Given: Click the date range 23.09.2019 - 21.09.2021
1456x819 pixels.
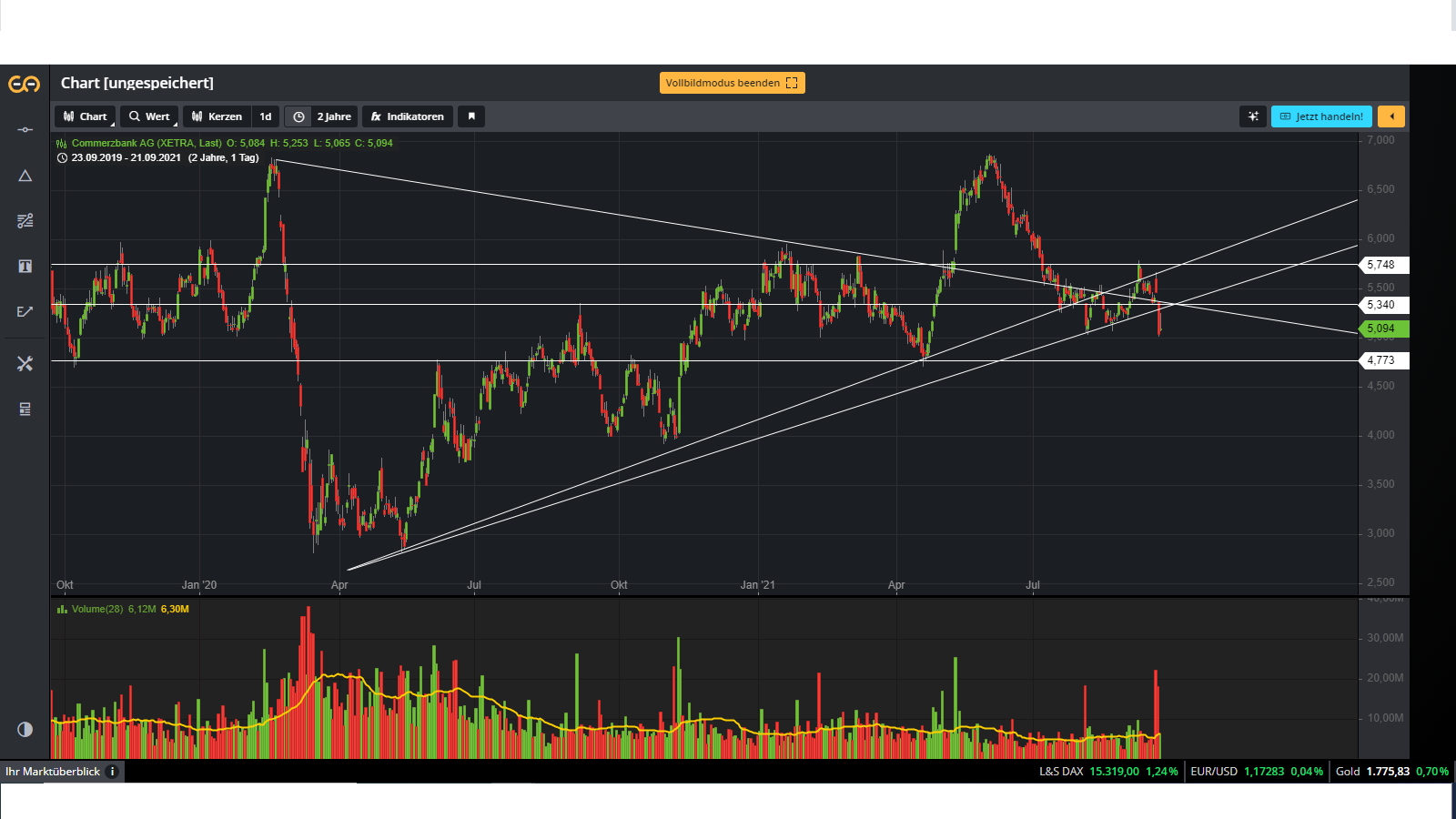Looking at the screenshot, I should [x=126, y=157].
